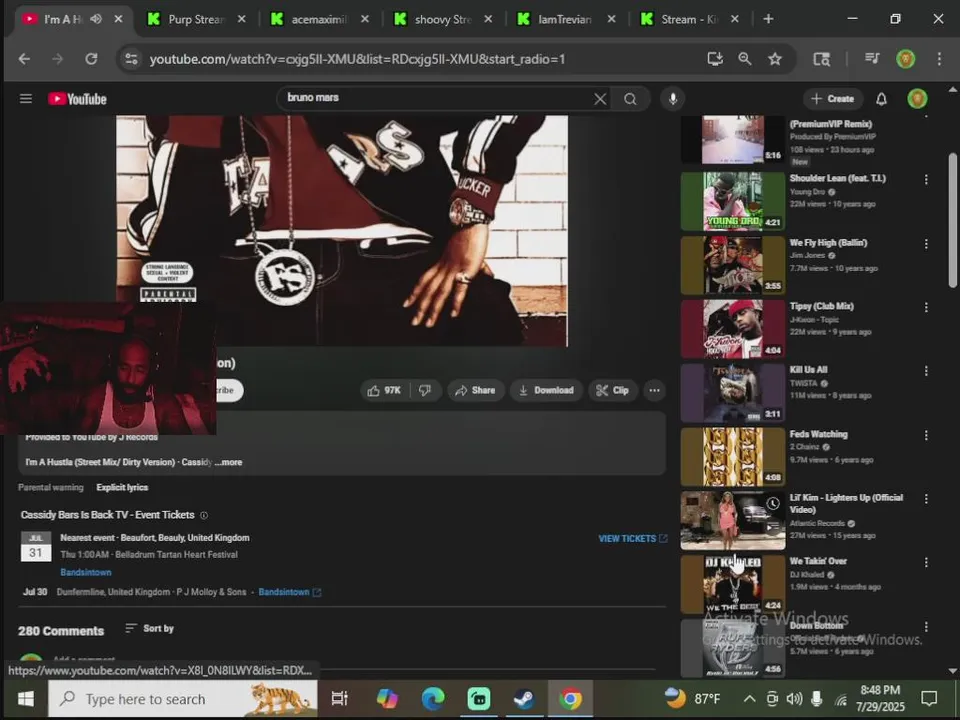Click the Chrome address bar URL
Image resolution: width=960 pixels, height=720 pixels.
coord(358,59)
